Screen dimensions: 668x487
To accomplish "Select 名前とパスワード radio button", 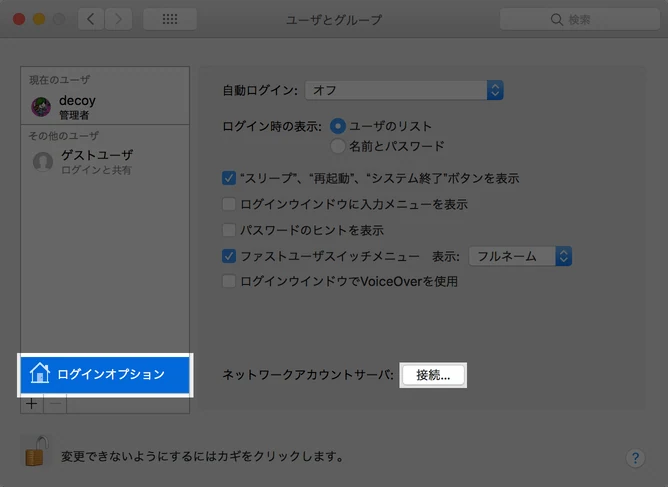I will (337, 146).
